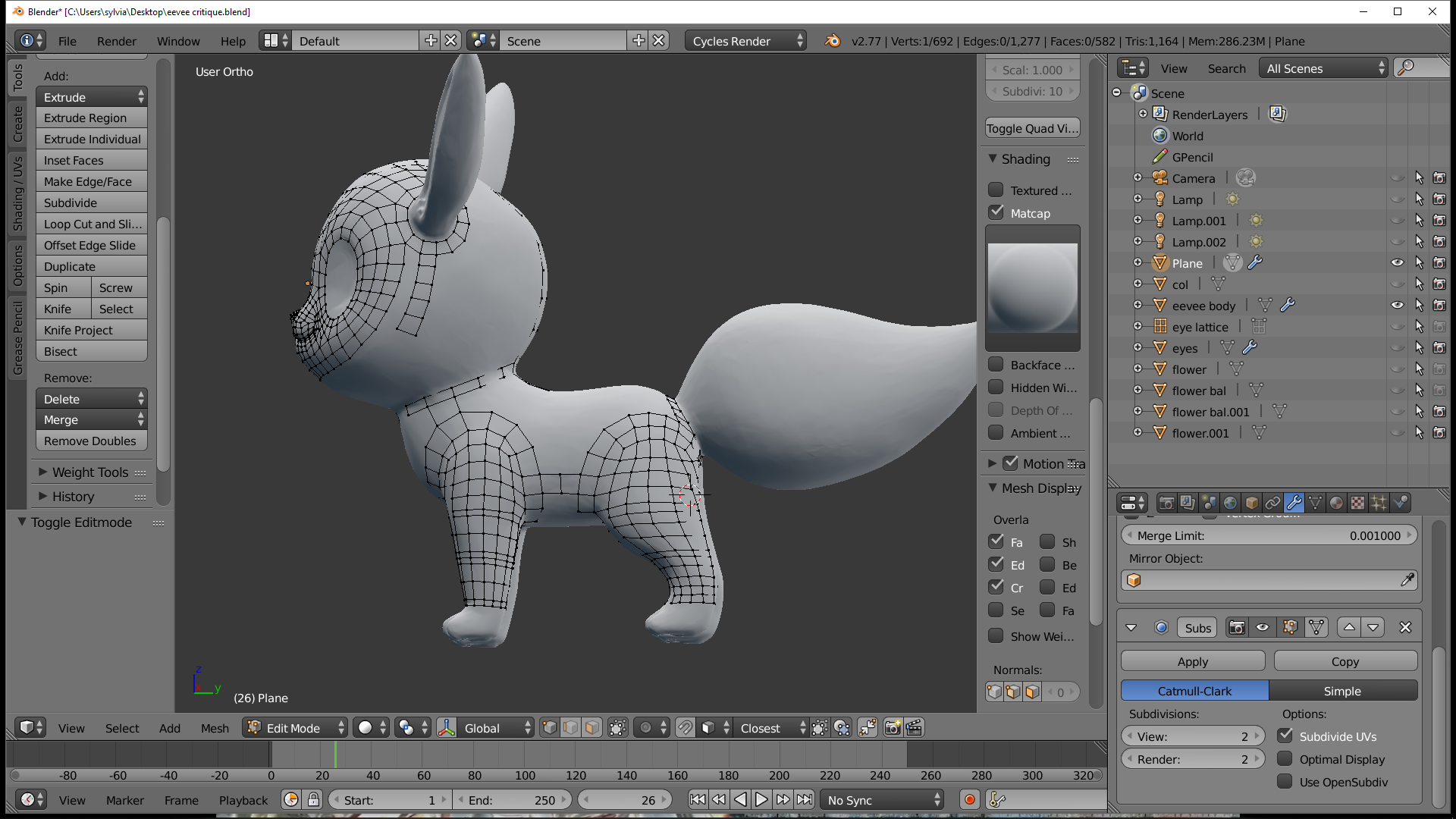Click the Apply modifier button

pos(1192,661)
